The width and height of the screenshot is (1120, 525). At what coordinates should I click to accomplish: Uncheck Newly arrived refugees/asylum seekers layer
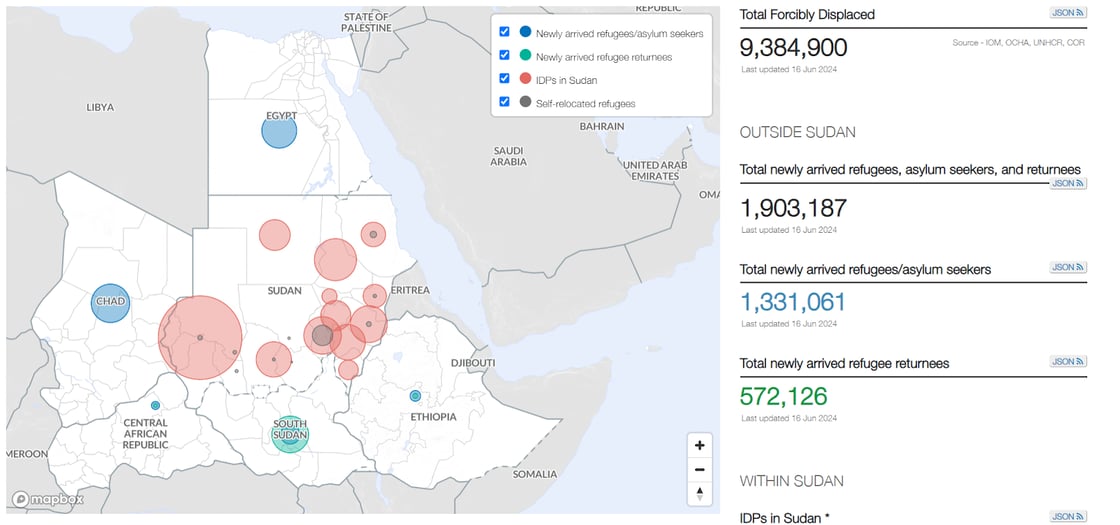[504, 32]
